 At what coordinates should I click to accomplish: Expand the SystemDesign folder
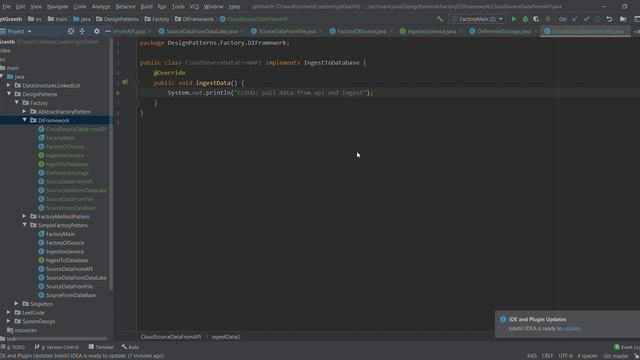click(9, 321)
